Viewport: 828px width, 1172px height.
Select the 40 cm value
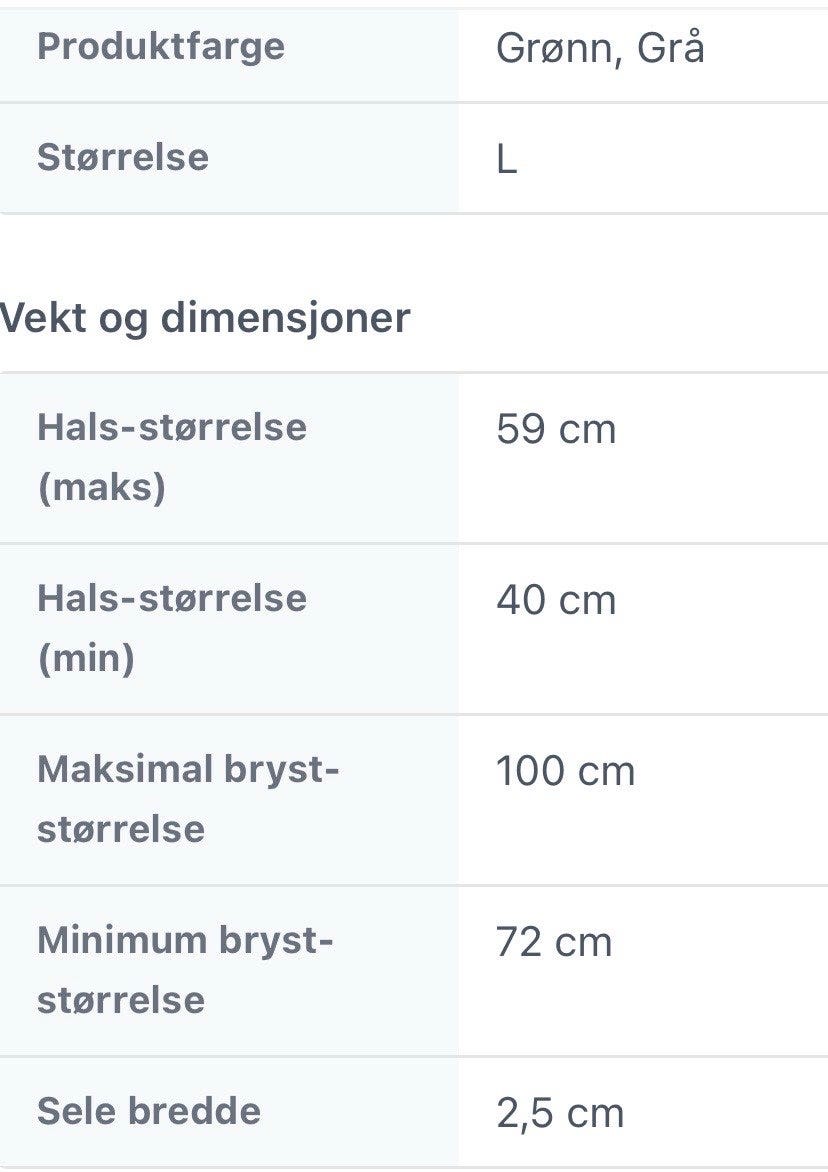pyautogui.click(x=556, y=601)
